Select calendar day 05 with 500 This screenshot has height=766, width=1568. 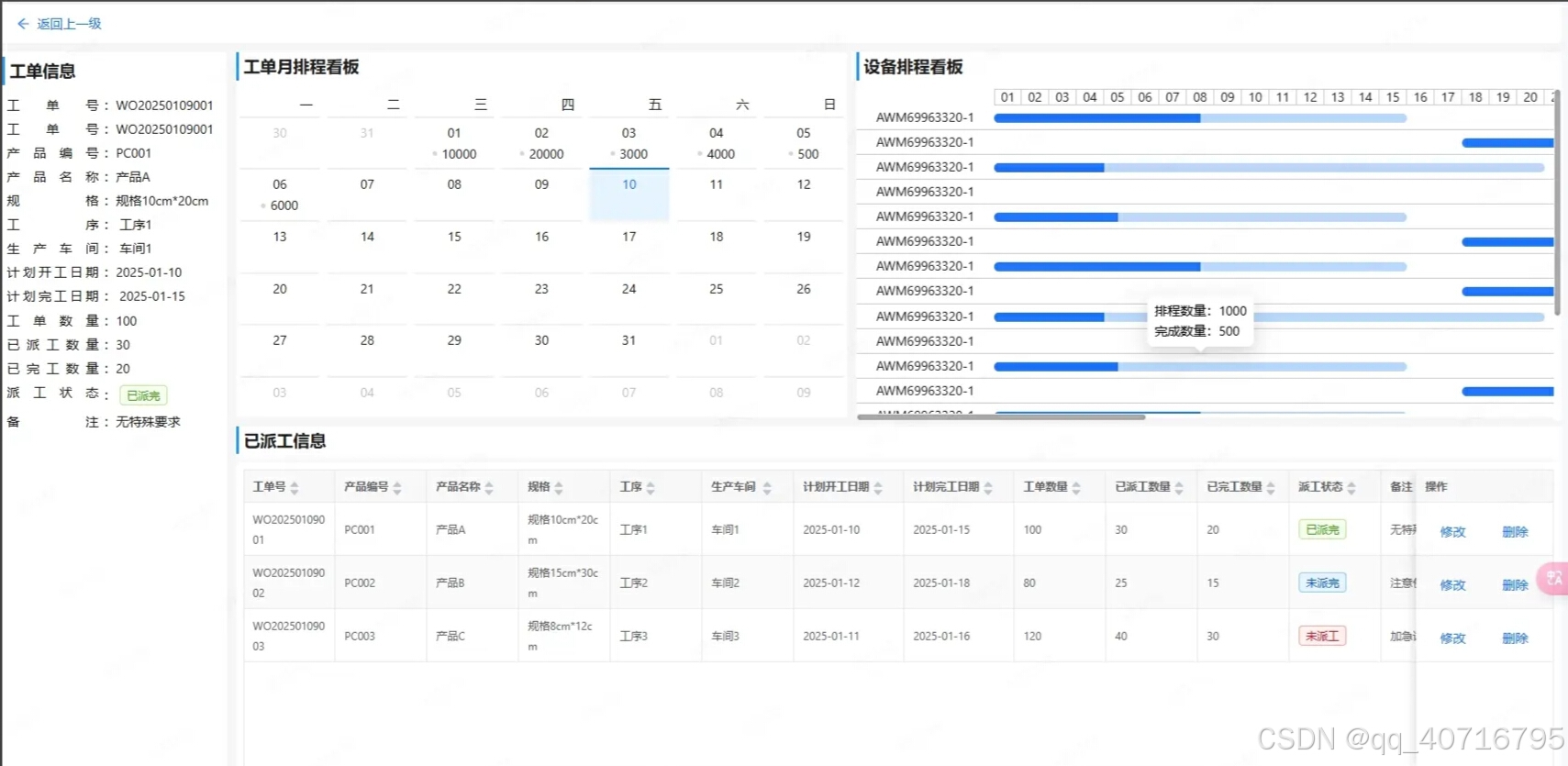pos(804,143)
